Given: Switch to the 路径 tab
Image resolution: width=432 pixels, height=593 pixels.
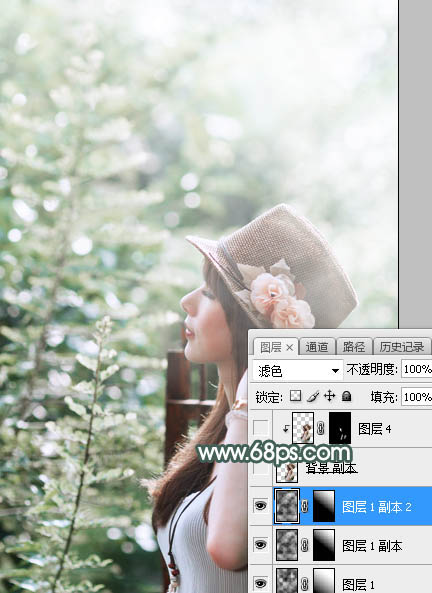Looking at the screenshot, I should point(354,347).
